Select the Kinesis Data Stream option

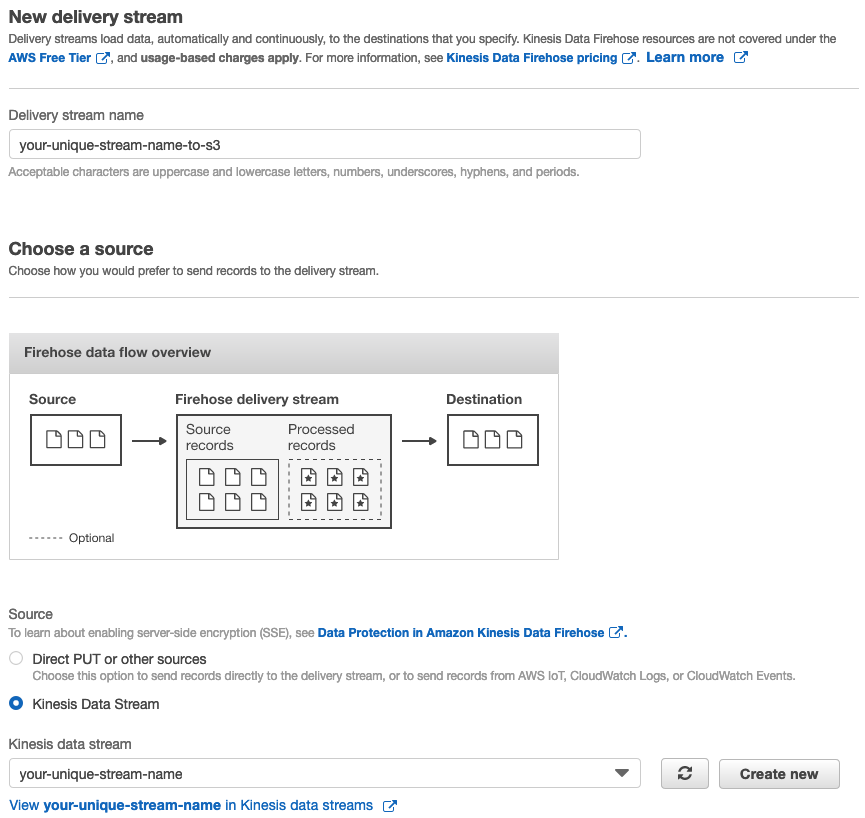coord(15,703)
